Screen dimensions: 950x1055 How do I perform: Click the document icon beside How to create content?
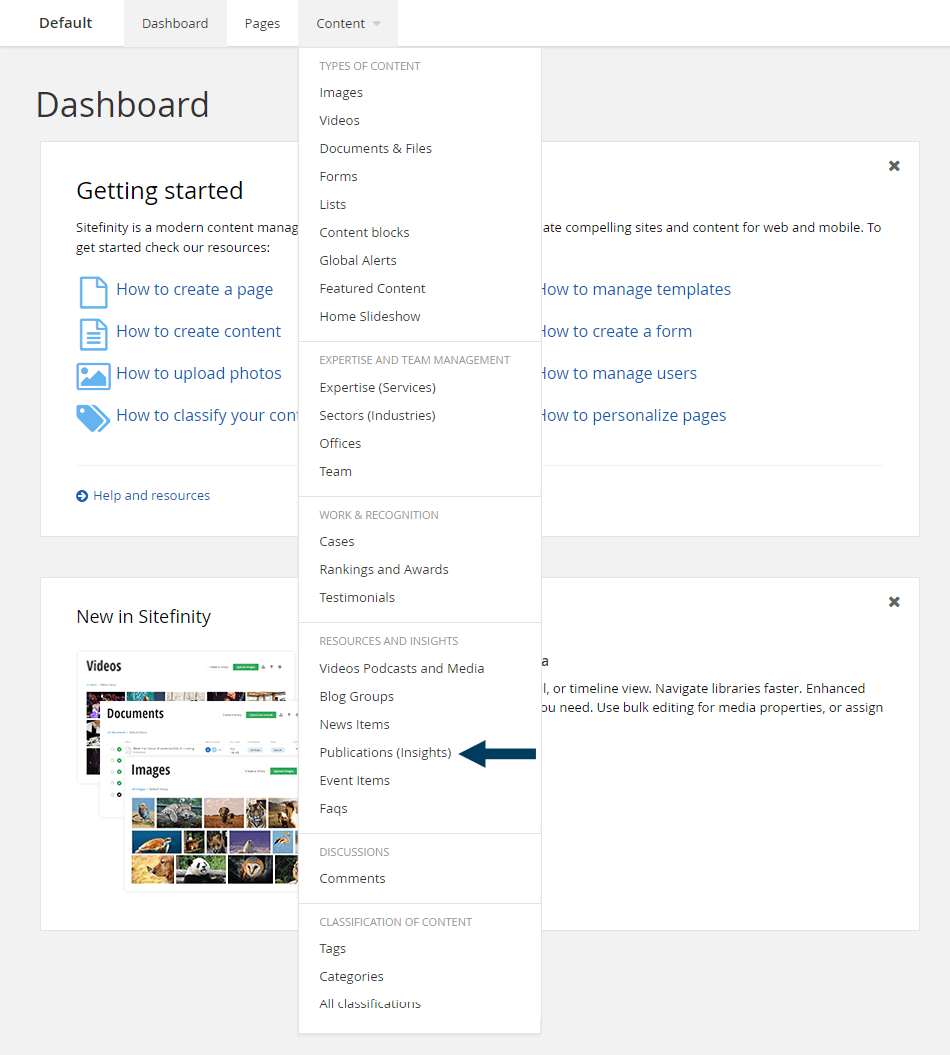coord(93,334)
